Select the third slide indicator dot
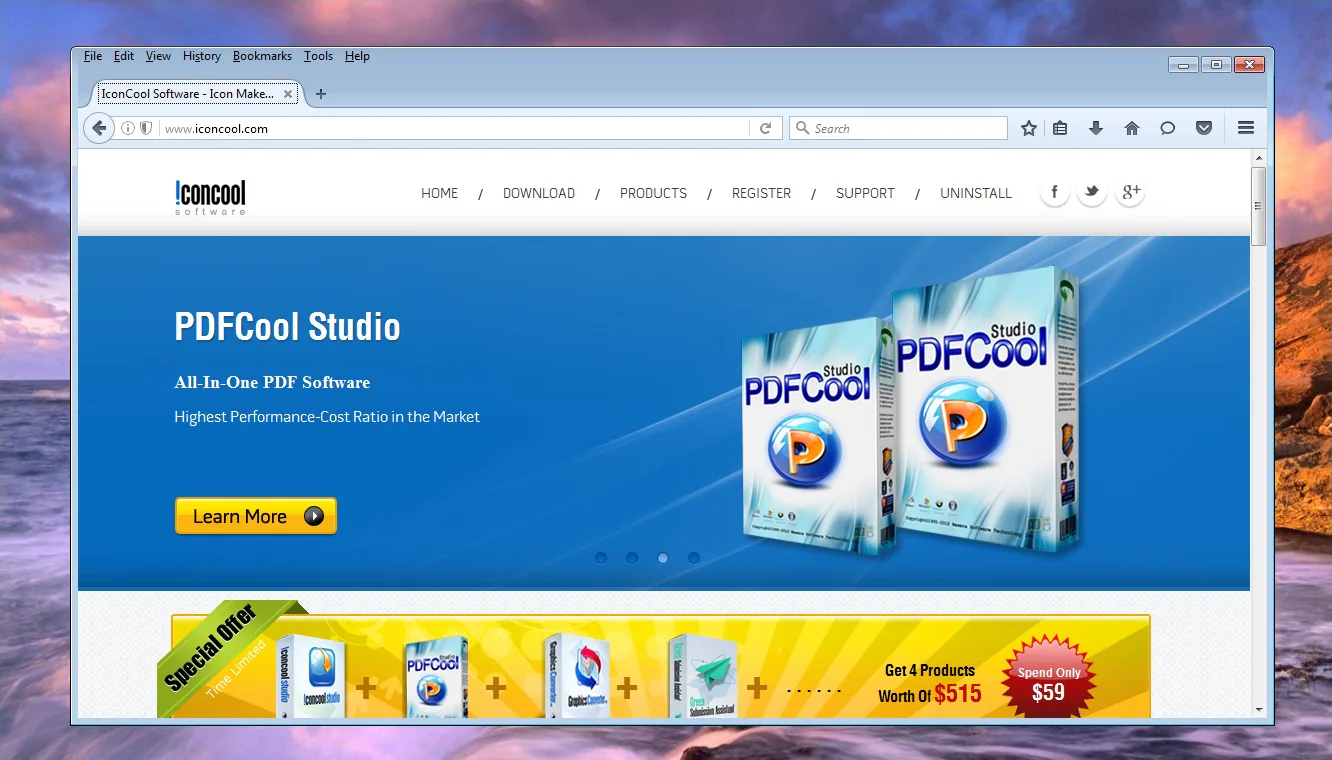Viewport: 1332px width, 760px height. coord(663,558)
